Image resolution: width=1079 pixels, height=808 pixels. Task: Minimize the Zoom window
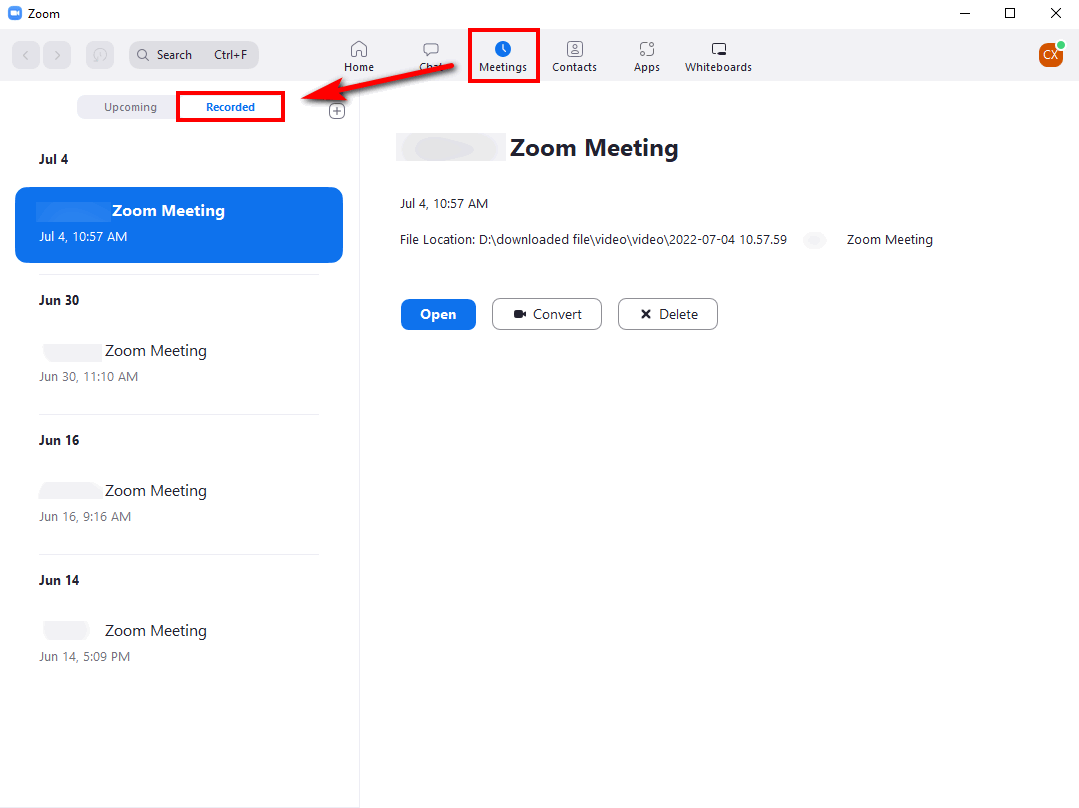[965, 13]
